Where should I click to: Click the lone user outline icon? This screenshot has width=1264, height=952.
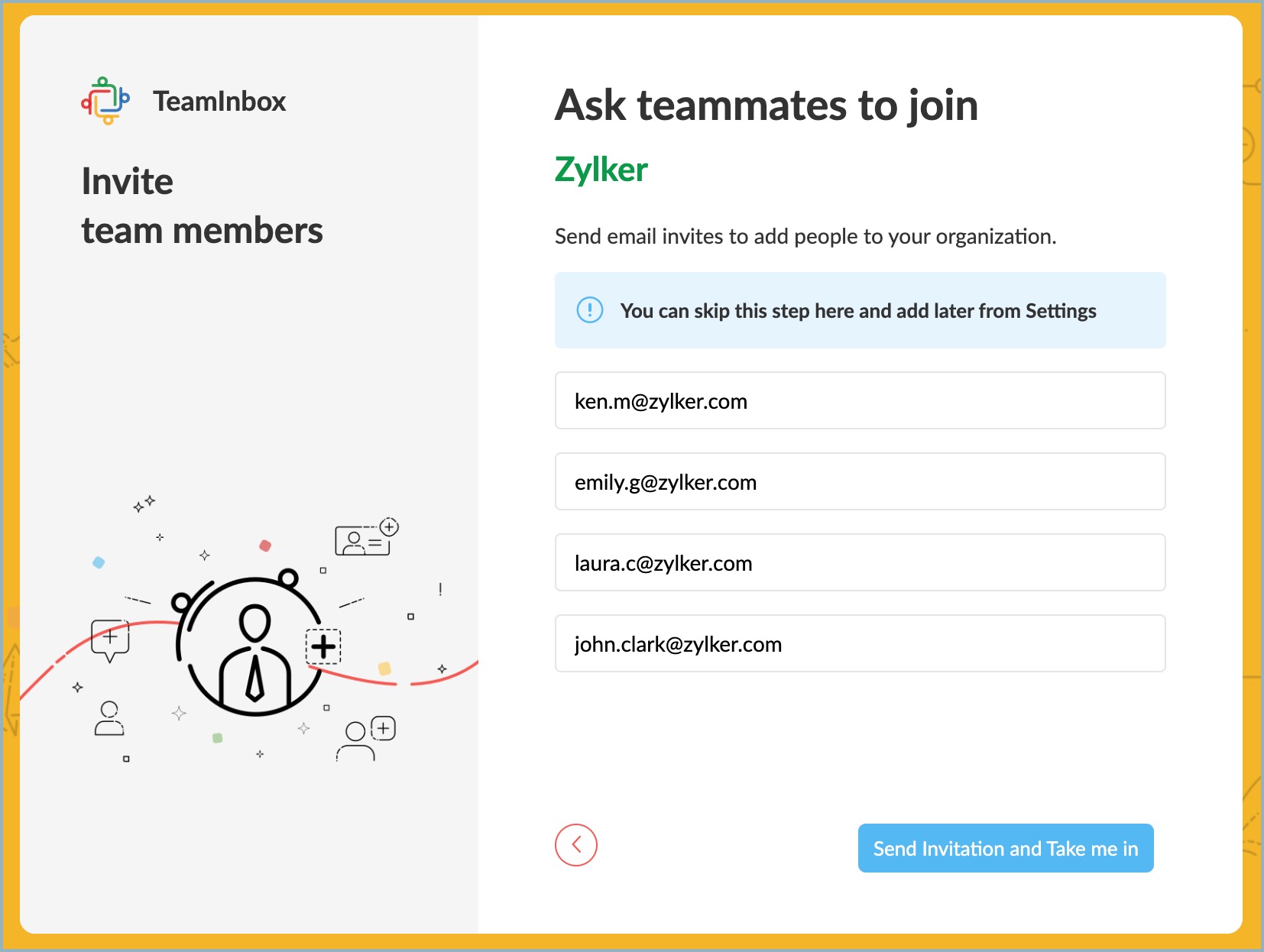109,718
